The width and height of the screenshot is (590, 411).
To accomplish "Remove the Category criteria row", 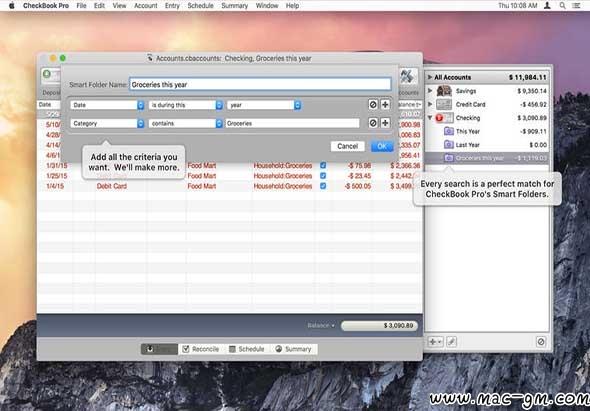I will coord(373,123).
